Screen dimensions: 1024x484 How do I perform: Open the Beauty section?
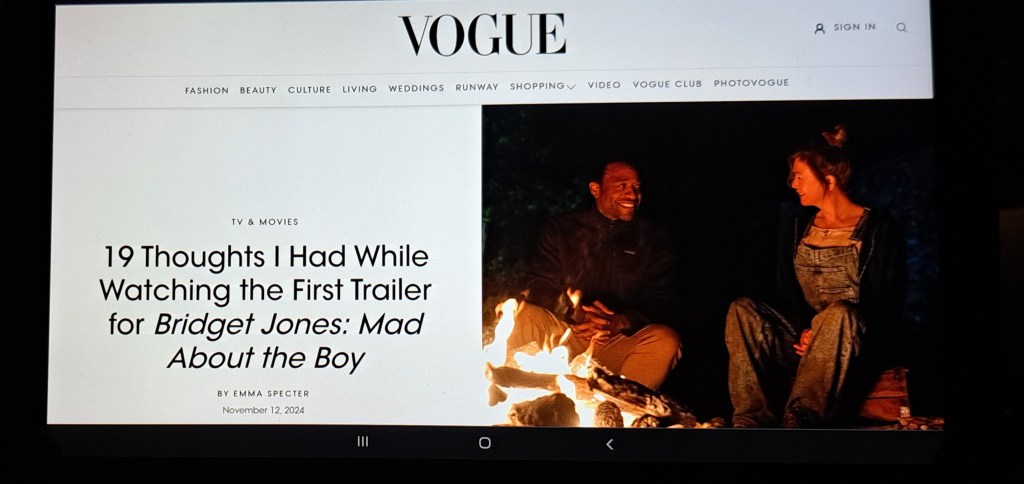click(x=258, y=90)
